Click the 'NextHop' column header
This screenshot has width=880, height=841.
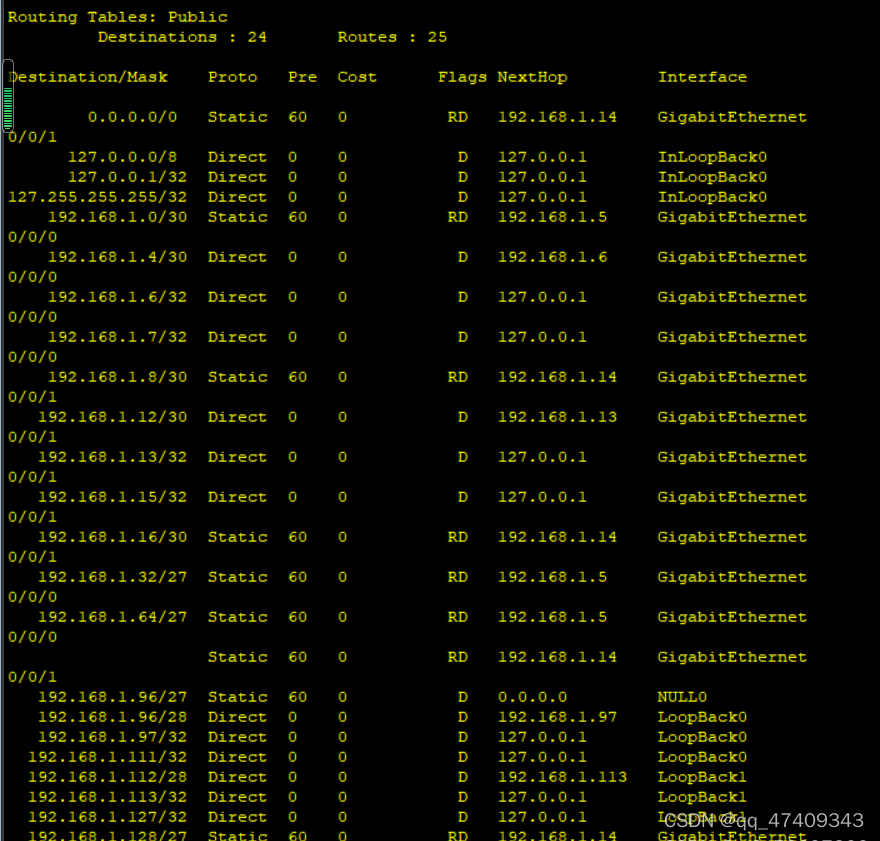pyautogui.click(x=533, y=77)
